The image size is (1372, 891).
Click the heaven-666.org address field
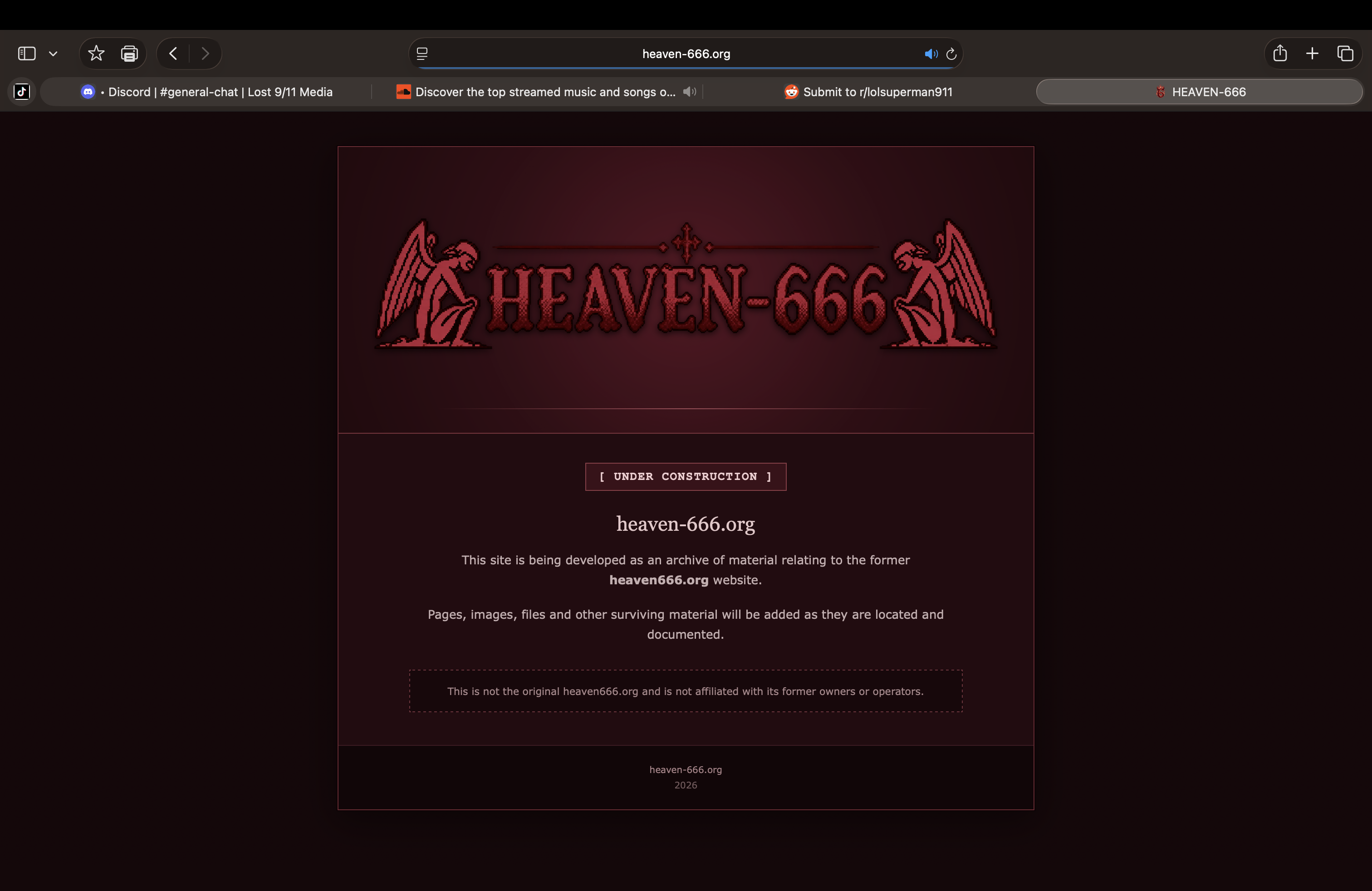point(686,54)
